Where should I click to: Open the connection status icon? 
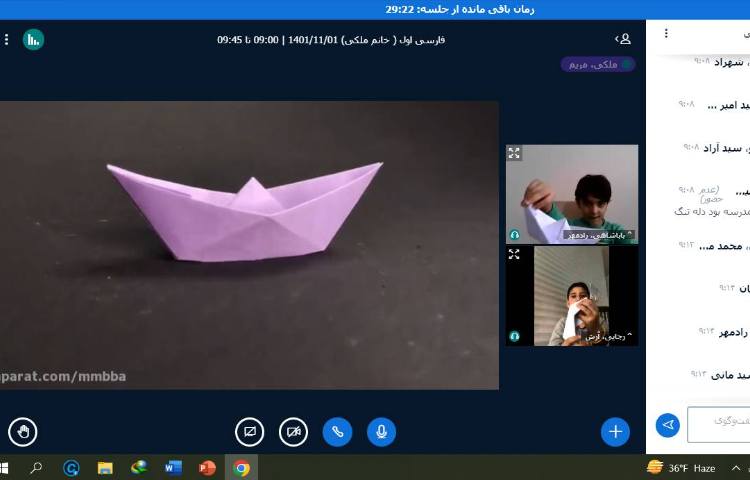click(33, 39)
